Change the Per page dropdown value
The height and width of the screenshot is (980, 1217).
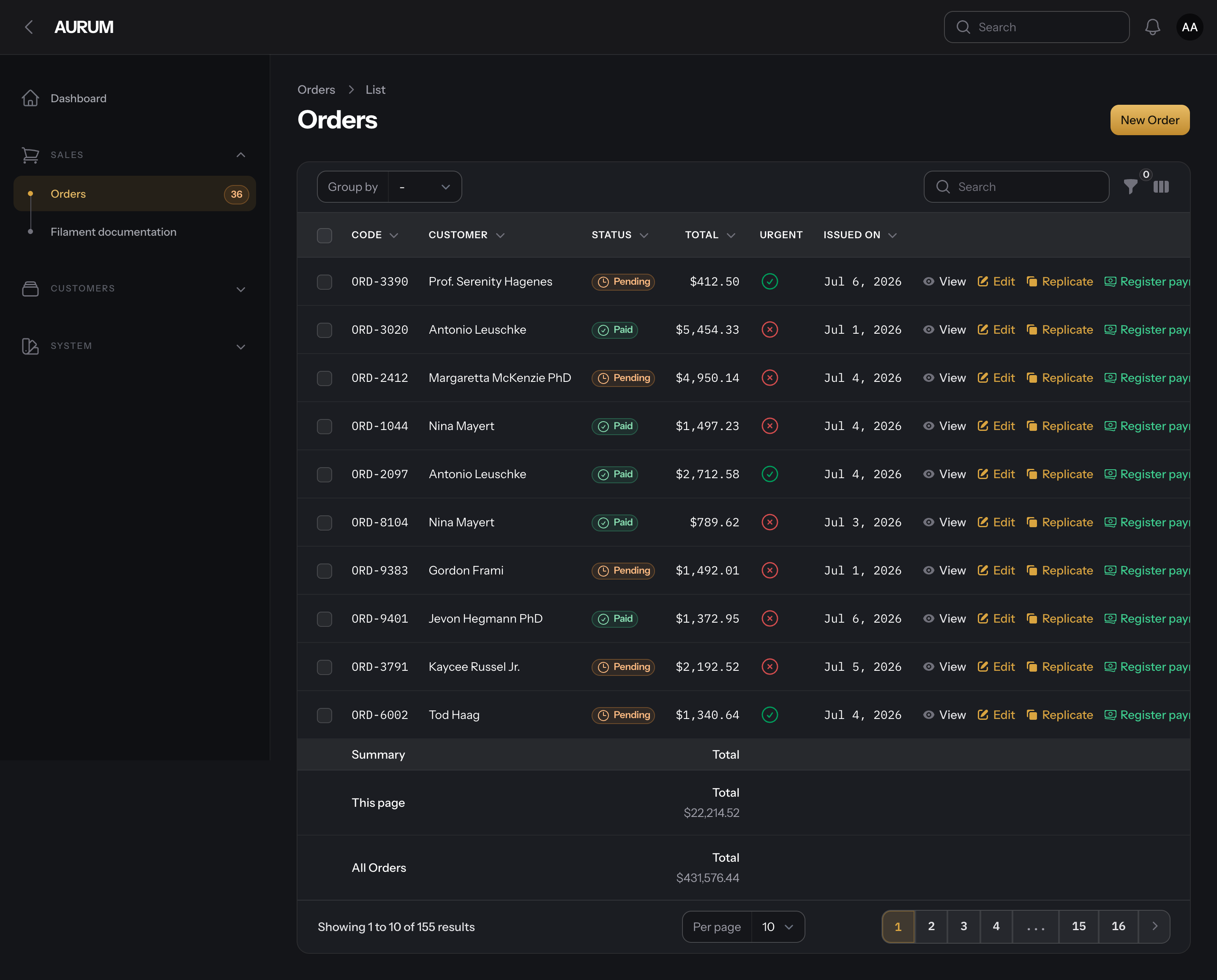point(778,926)
